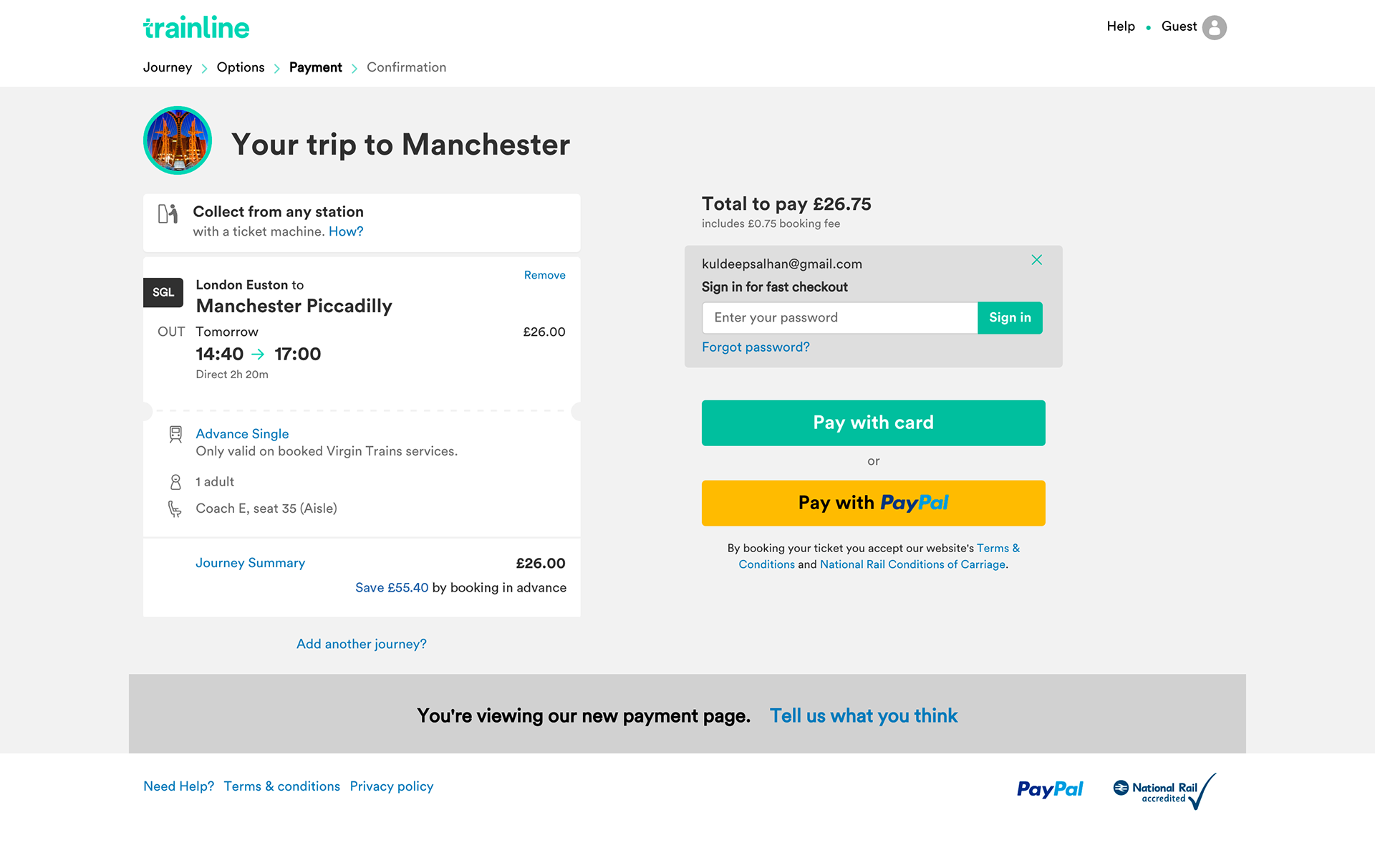Click the seat icon beside Coach E
1375x868 pixels.
click(x=175, y=508)
